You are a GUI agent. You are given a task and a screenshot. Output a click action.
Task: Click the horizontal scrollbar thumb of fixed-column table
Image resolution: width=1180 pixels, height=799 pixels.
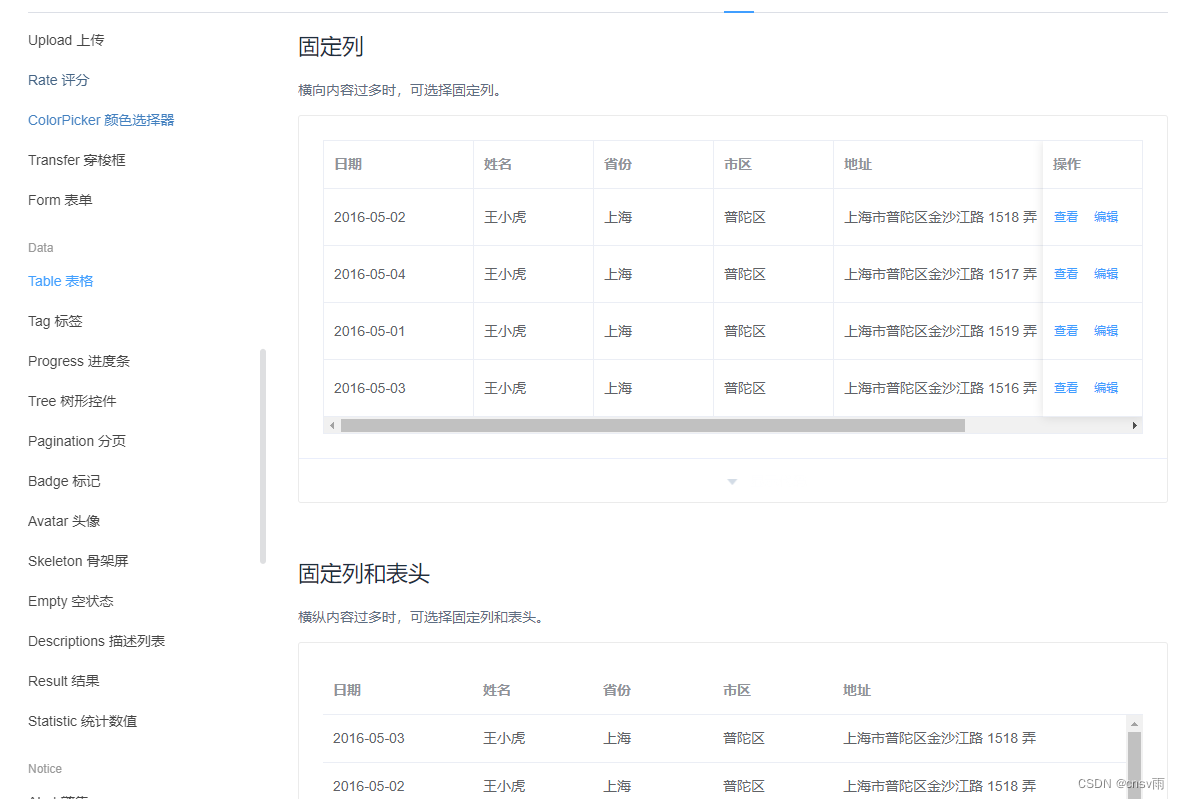[652, 426]
